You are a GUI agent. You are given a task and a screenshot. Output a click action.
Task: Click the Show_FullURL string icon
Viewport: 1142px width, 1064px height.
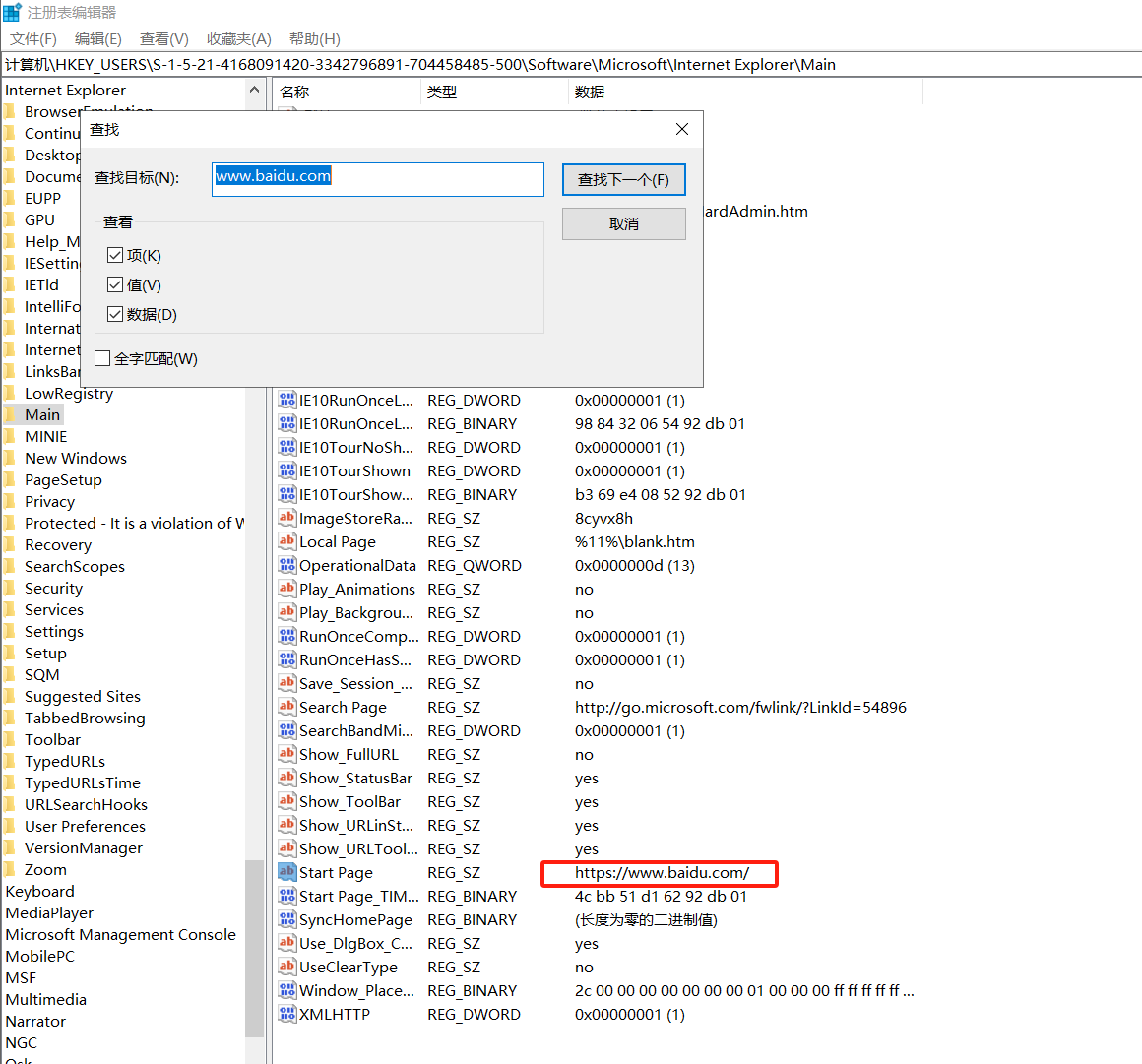point(286,754)
